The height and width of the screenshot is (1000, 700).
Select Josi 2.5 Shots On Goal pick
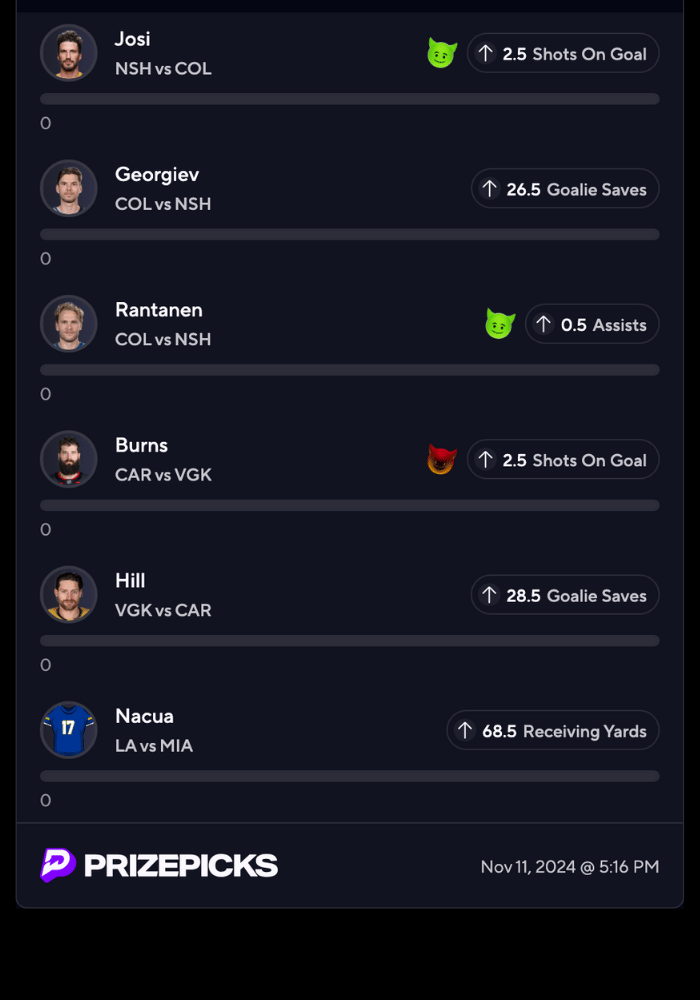click(563, 54)
